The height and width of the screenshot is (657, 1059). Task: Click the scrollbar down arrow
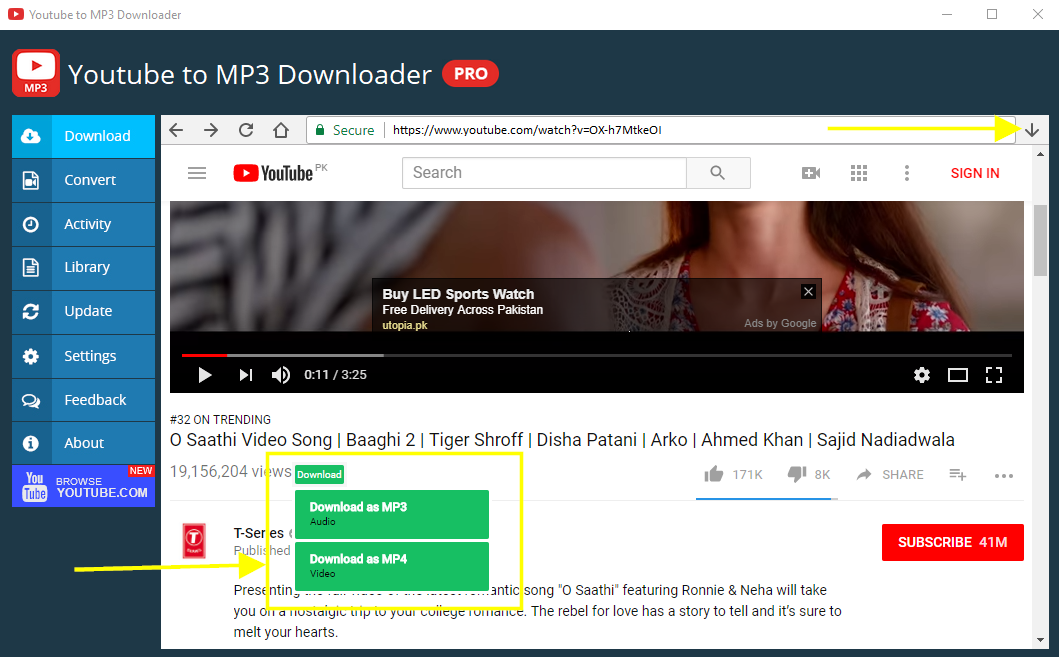coord(1040,639)
